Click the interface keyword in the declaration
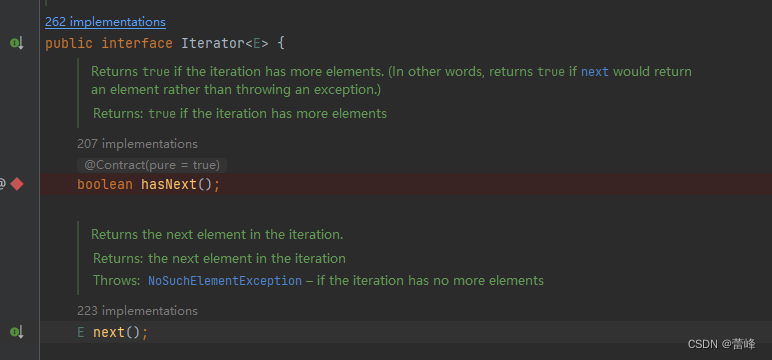The image size is (772, 360). [x=137, y=43]
